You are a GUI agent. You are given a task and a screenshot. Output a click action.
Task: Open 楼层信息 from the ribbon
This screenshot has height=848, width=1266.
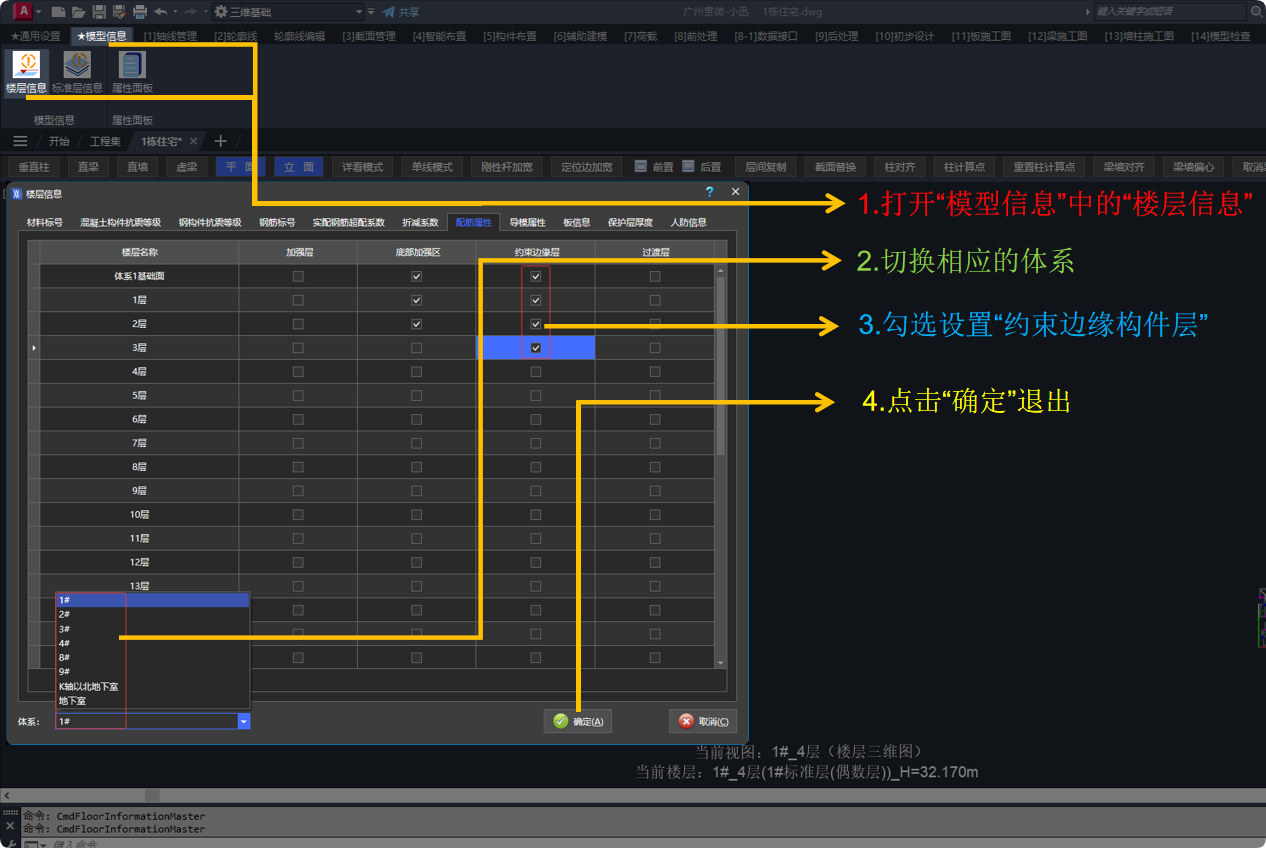26,71
